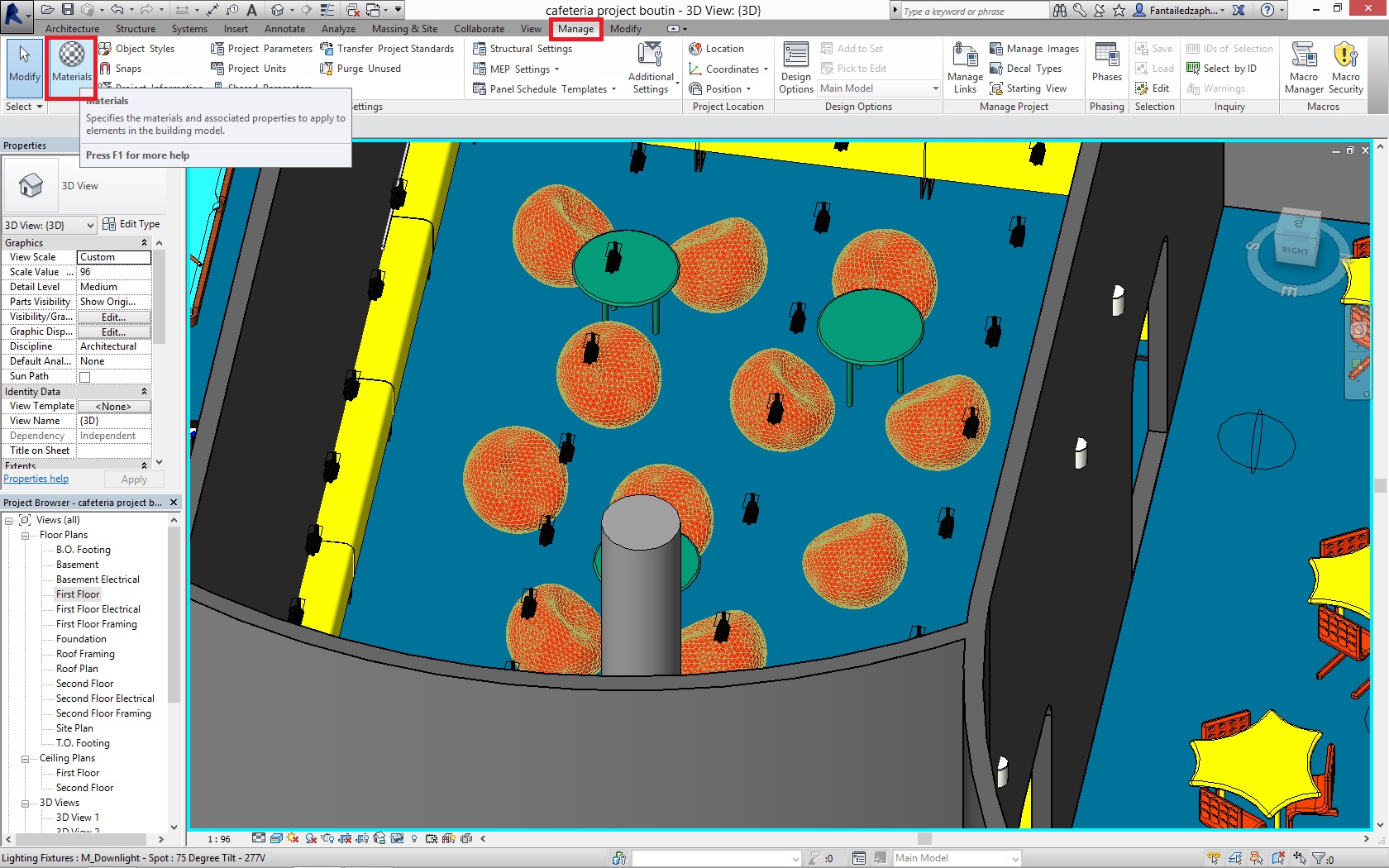Open Manage Links
The width and height of the screenshot is (1389, 868).
(x=964, y=68)
